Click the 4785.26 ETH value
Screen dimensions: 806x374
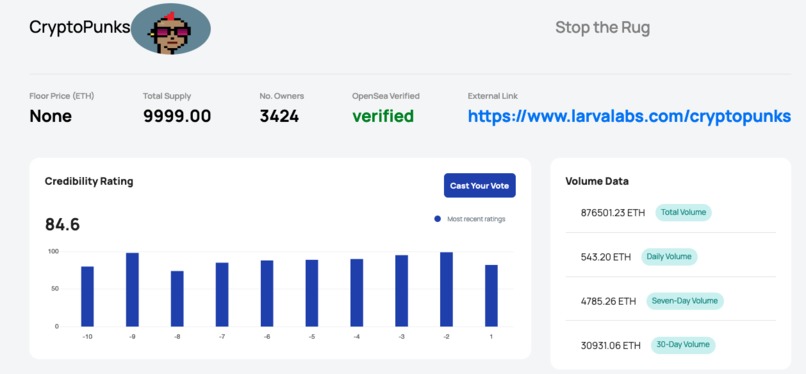click(608, 301)
